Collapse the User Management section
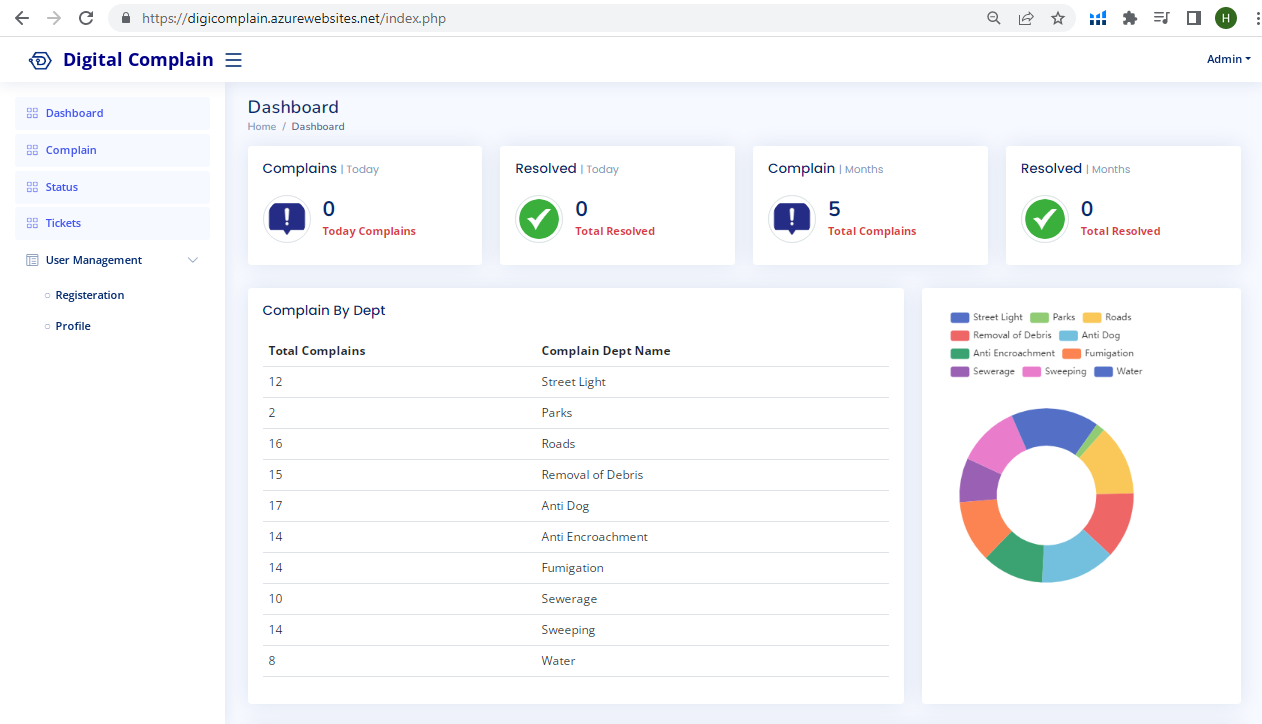The image size is (1262, 724). (x=192, y=260)
